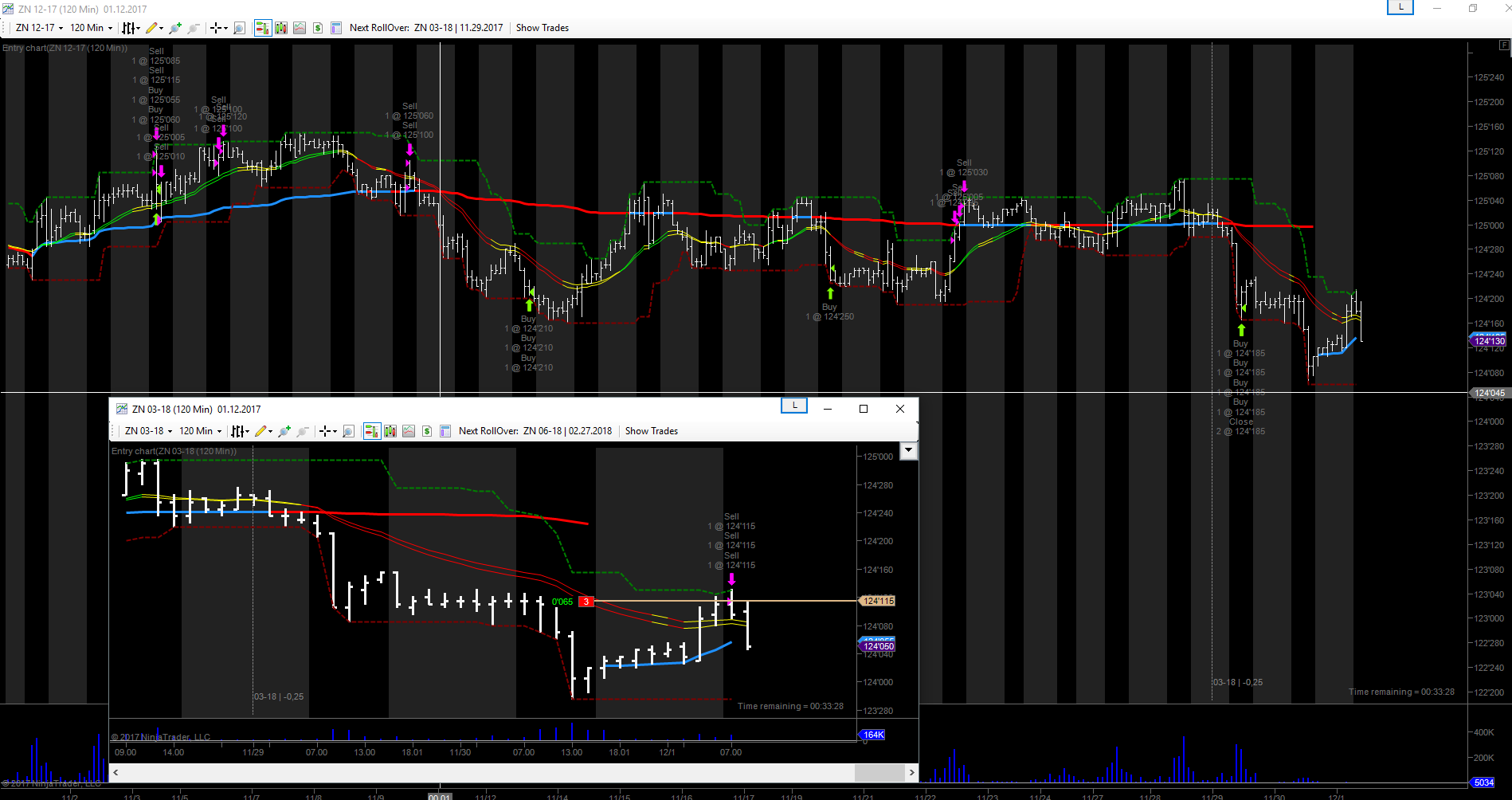The image size is (1512, 800).
Task: Open the crosshair cursor dropdown in the ZN 12-17 toolbar
Action: (218, 28)
